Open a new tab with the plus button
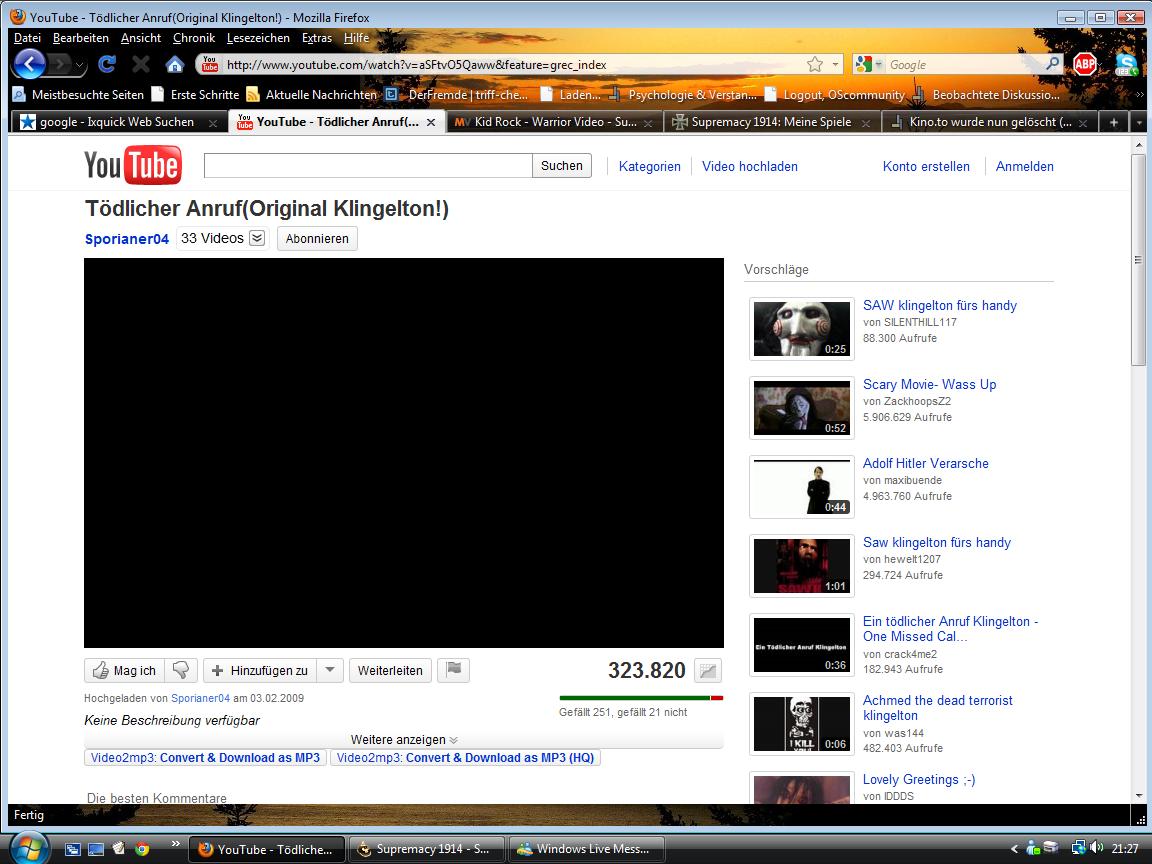Screen dimensions: 1152x864 point(1114,122)
